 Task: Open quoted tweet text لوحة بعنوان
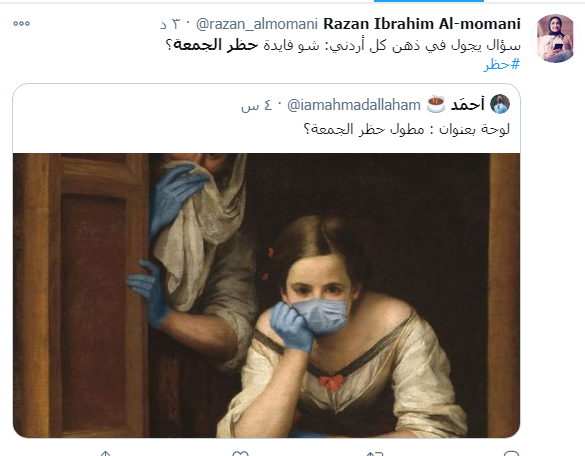click(x=406, y=129)
